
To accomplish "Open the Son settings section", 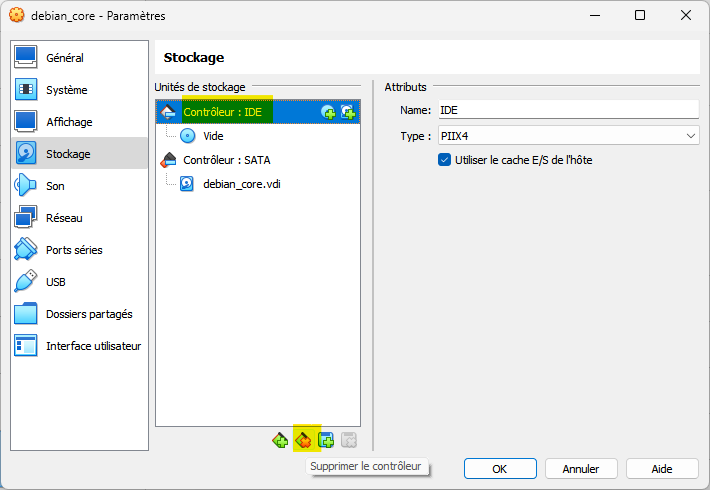I will pyautogui.click(x=79, y=186).
